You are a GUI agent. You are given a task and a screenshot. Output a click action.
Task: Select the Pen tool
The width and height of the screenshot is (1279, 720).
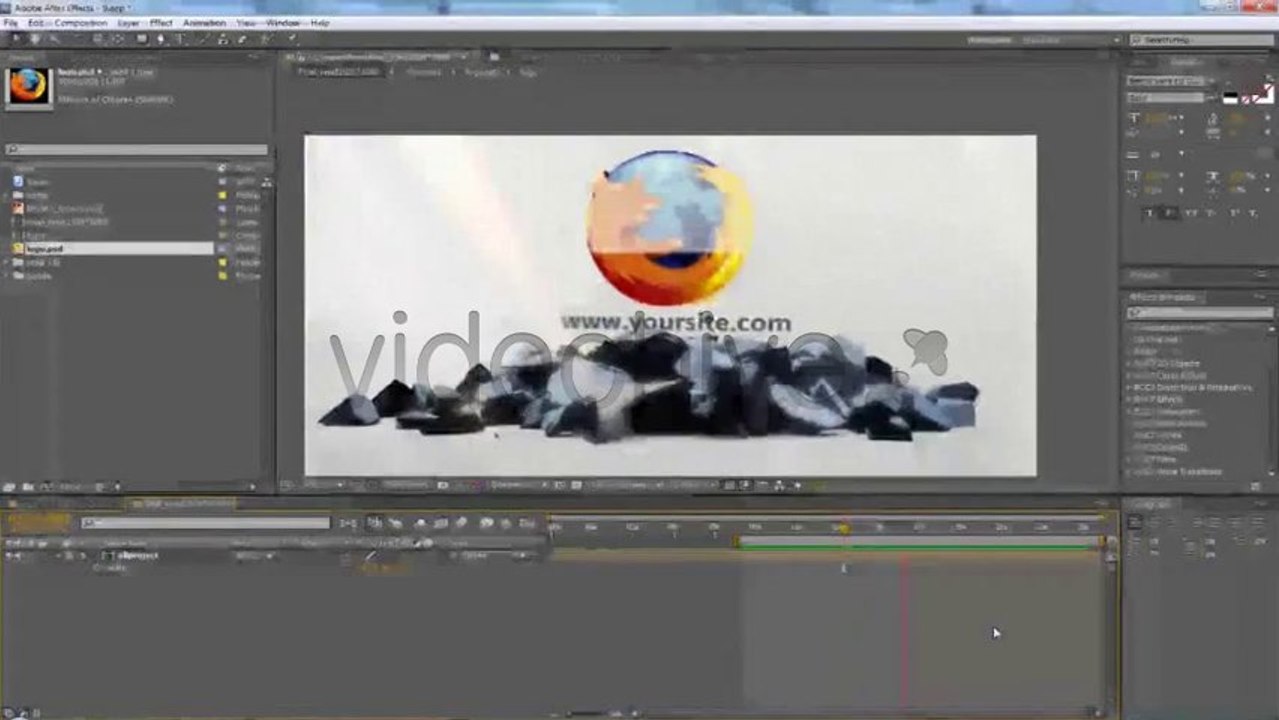point(161,39)
